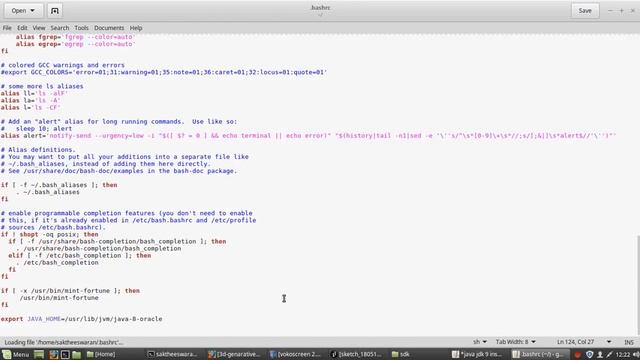This screenshot has height=360, width=640.
Task: Click the vertical scrollbar thumb
Action: tap(638, 284)
